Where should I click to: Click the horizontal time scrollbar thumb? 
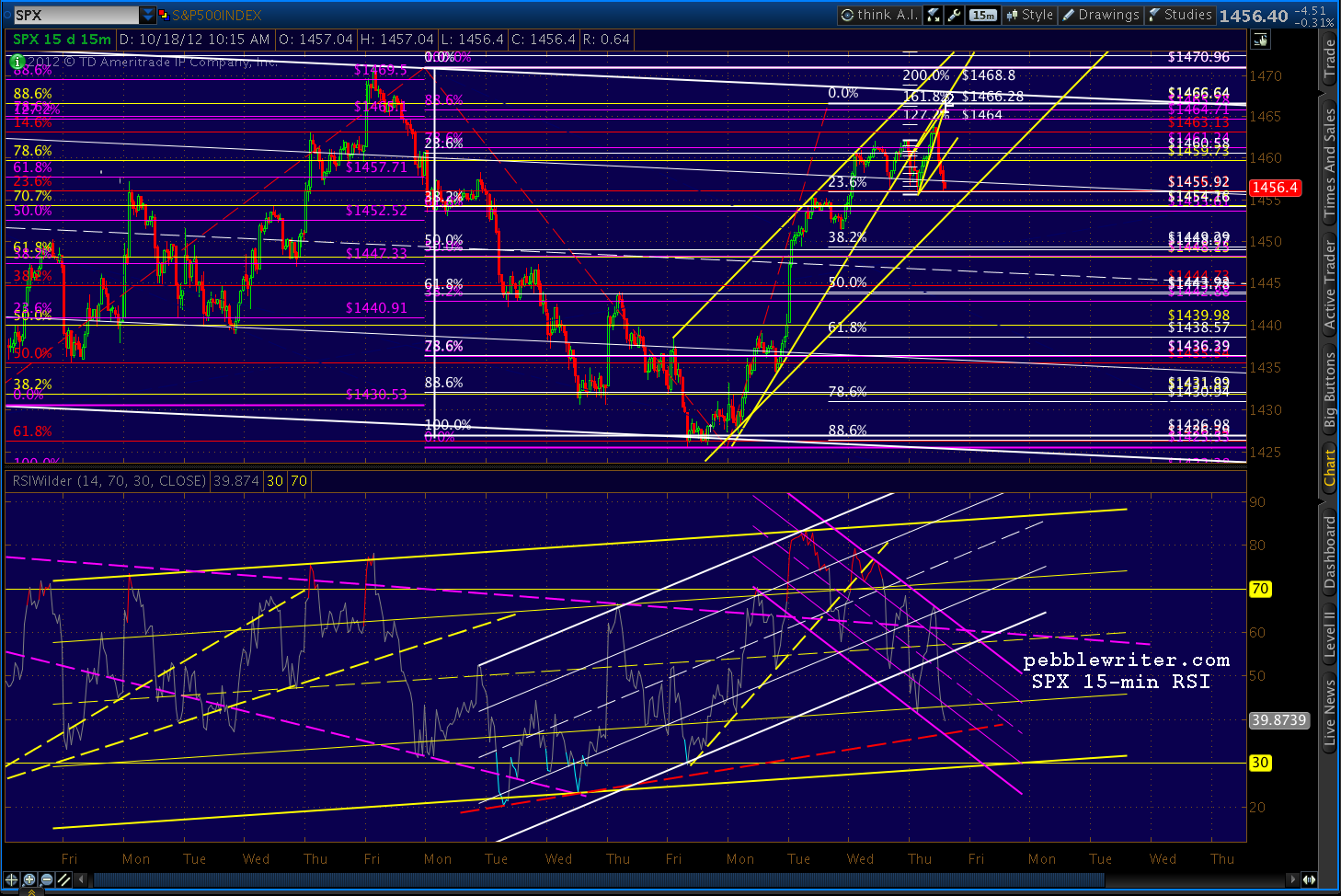click(598, 880)
